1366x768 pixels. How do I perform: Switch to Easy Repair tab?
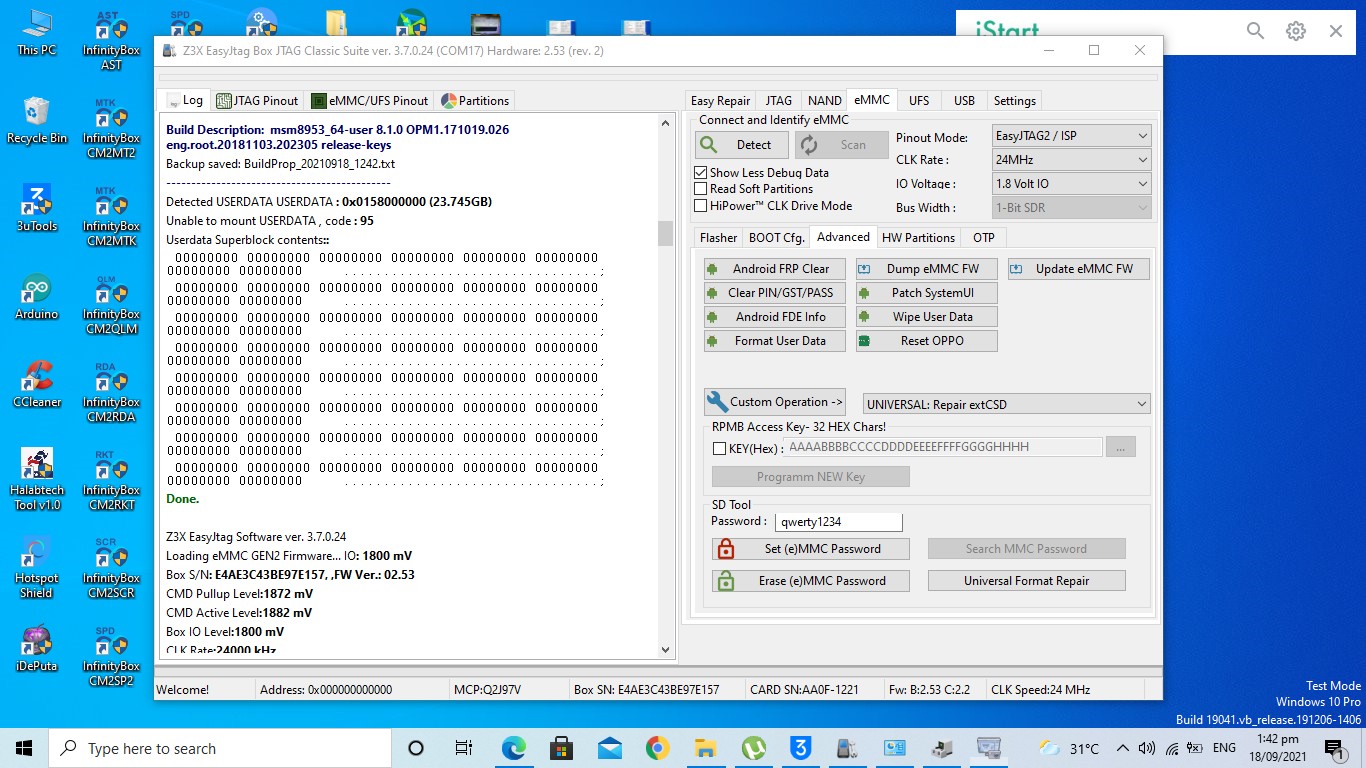(720, 100)
